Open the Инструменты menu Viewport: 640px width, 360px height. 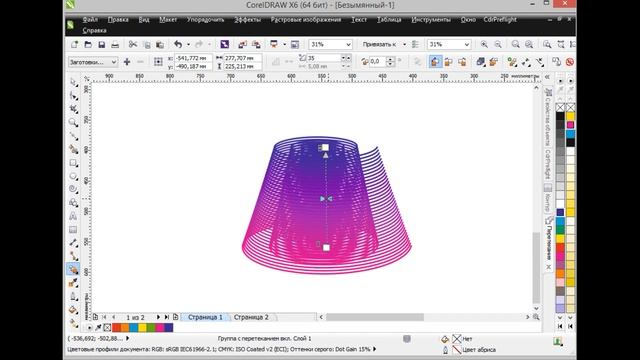click(431, 20)
